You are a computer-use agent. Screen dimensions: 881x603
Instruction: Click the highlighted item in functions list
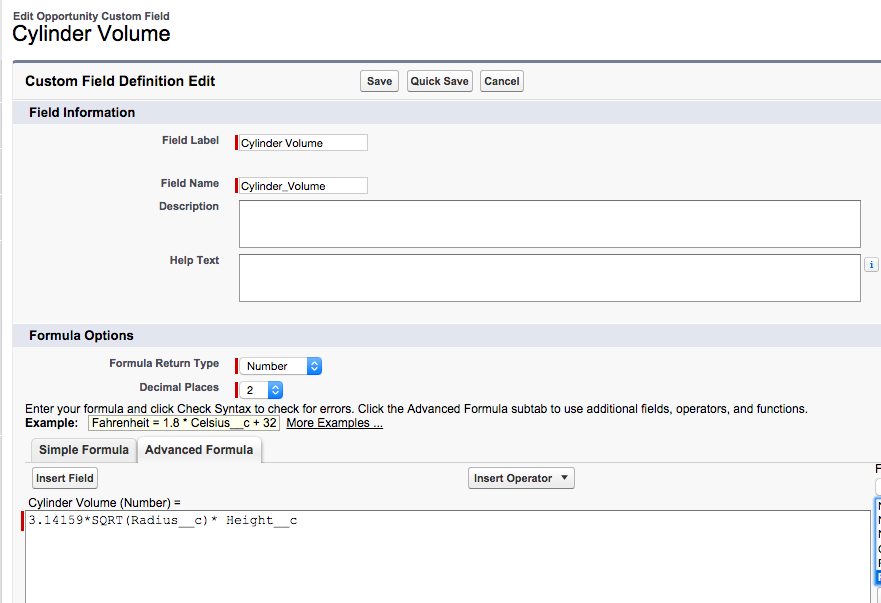pyautogui.click(x=878, y=576)
